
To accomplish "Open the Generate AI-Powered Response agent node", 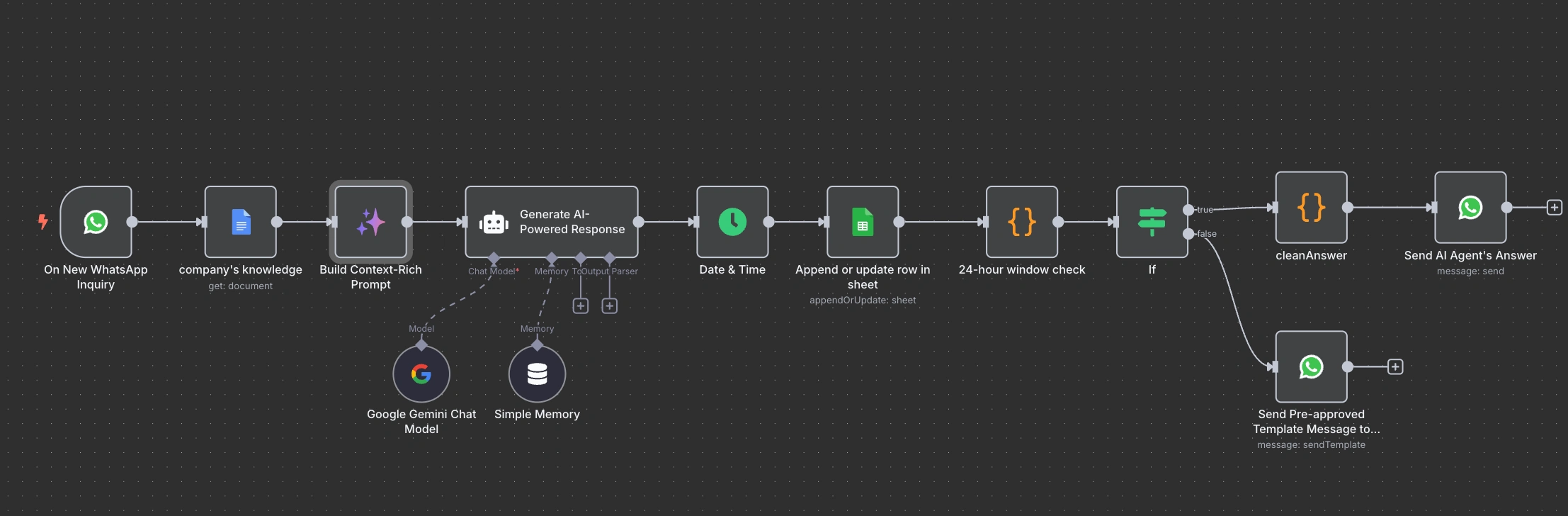I will pos(552,222).
